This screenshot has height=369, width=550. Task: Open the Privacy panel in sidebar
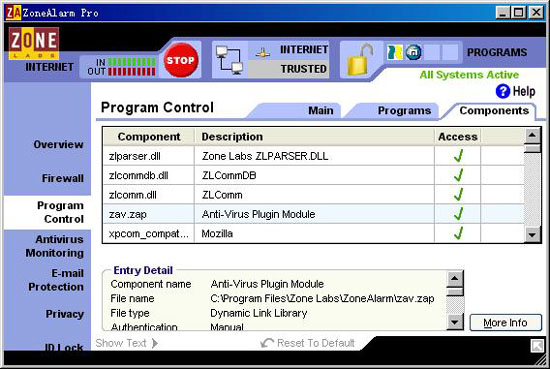point(65,314)
